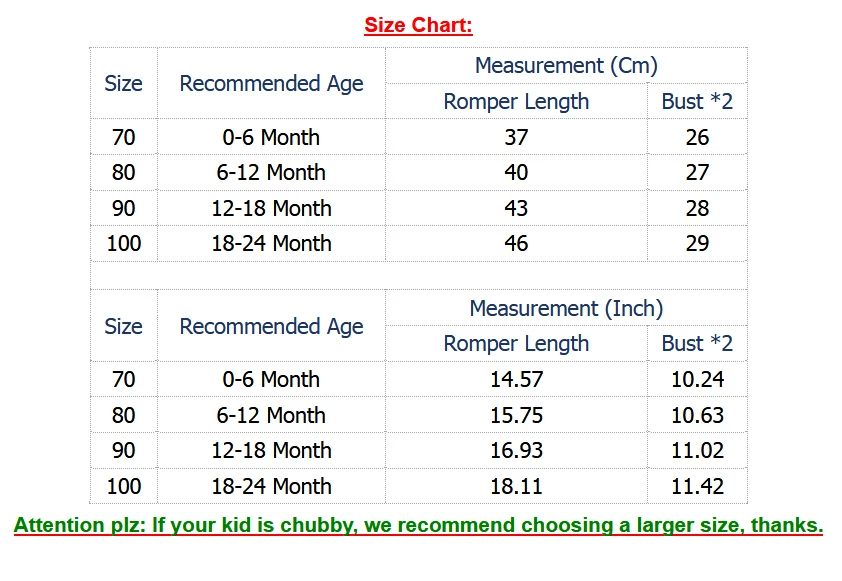Click size 90 in the Inch table
The image size is (842, 581).
tap(124, 451)
